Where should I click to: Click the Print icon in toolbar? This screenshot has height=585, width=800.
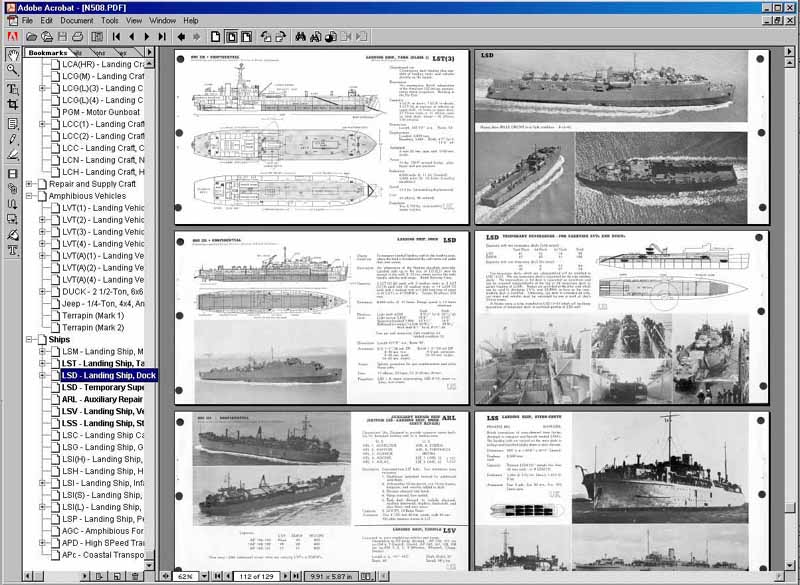point(78,37)
